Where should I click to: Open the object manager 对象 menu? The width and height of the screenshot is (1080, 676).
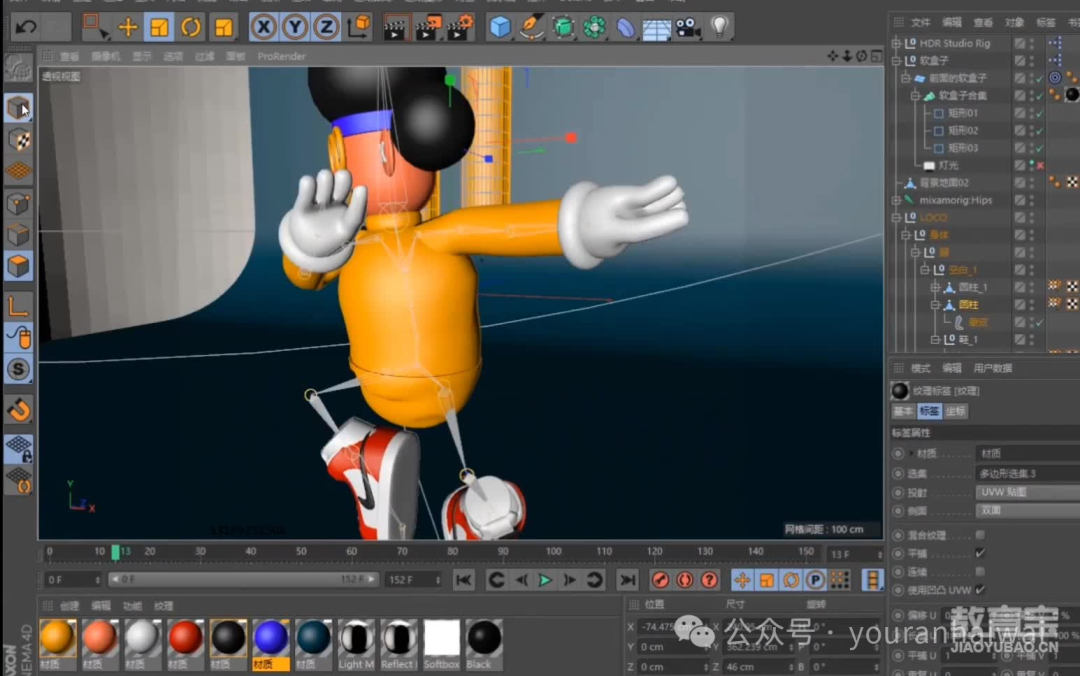pyautogui.click(x=1014, y=23)
